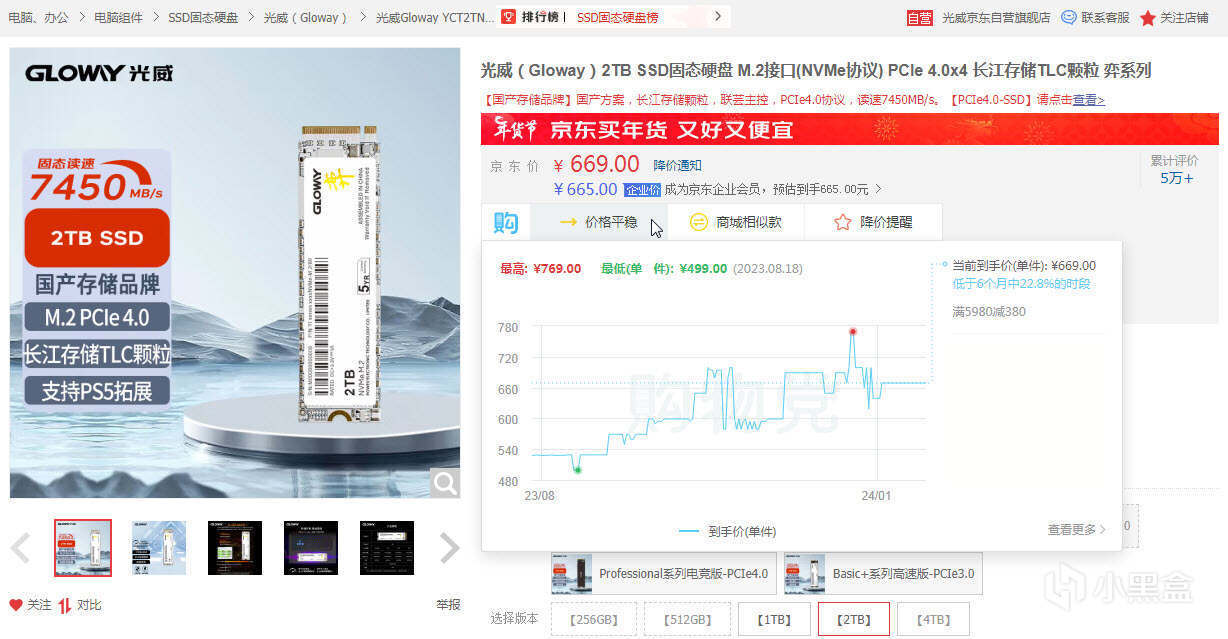Open 降价提醒 tab
Screen dimensions: 1228x639
coord(873,222)
